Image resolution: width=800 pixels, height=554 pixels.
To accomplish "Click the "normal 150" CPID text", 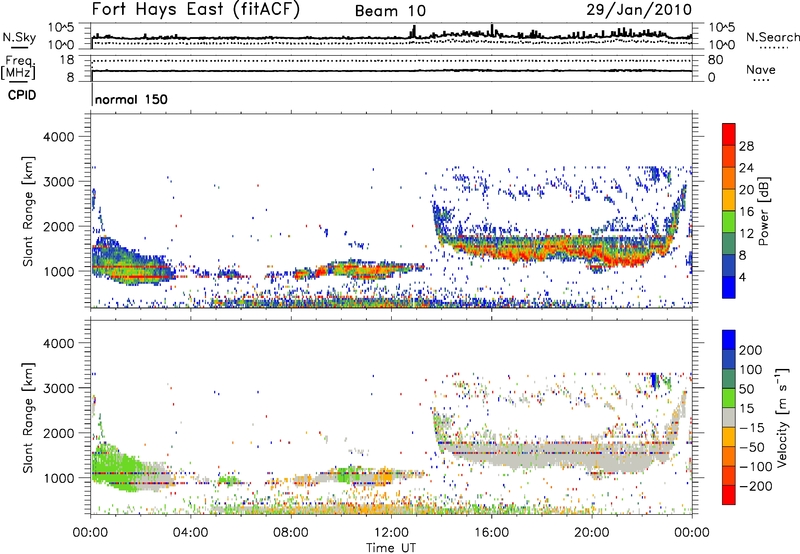I will 131,99.
